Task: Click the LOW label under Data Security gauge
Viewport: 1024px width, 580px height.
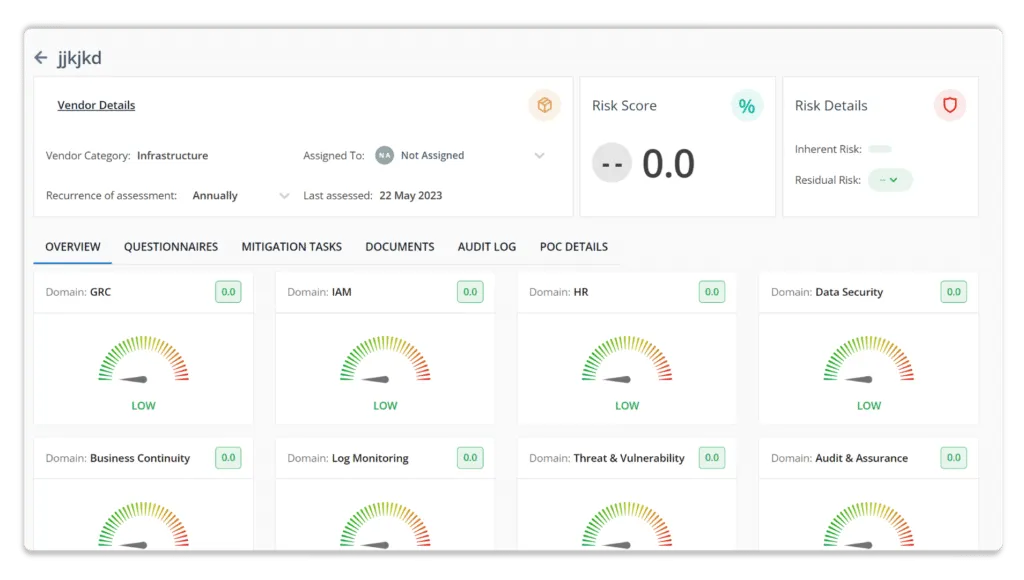Action: (869, 406)
